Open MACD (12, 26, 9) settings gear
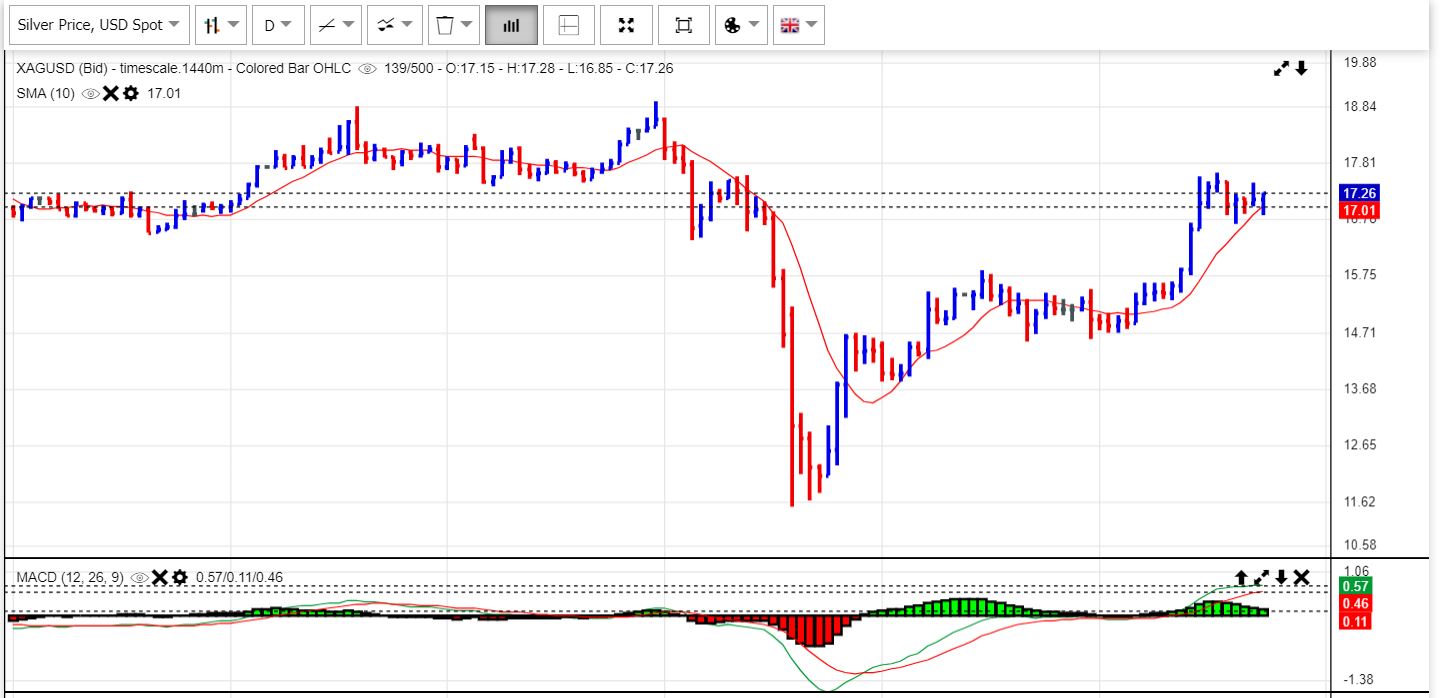This screenshot has width=1440, height=698. pyautogui.click(x=180, y=577)
